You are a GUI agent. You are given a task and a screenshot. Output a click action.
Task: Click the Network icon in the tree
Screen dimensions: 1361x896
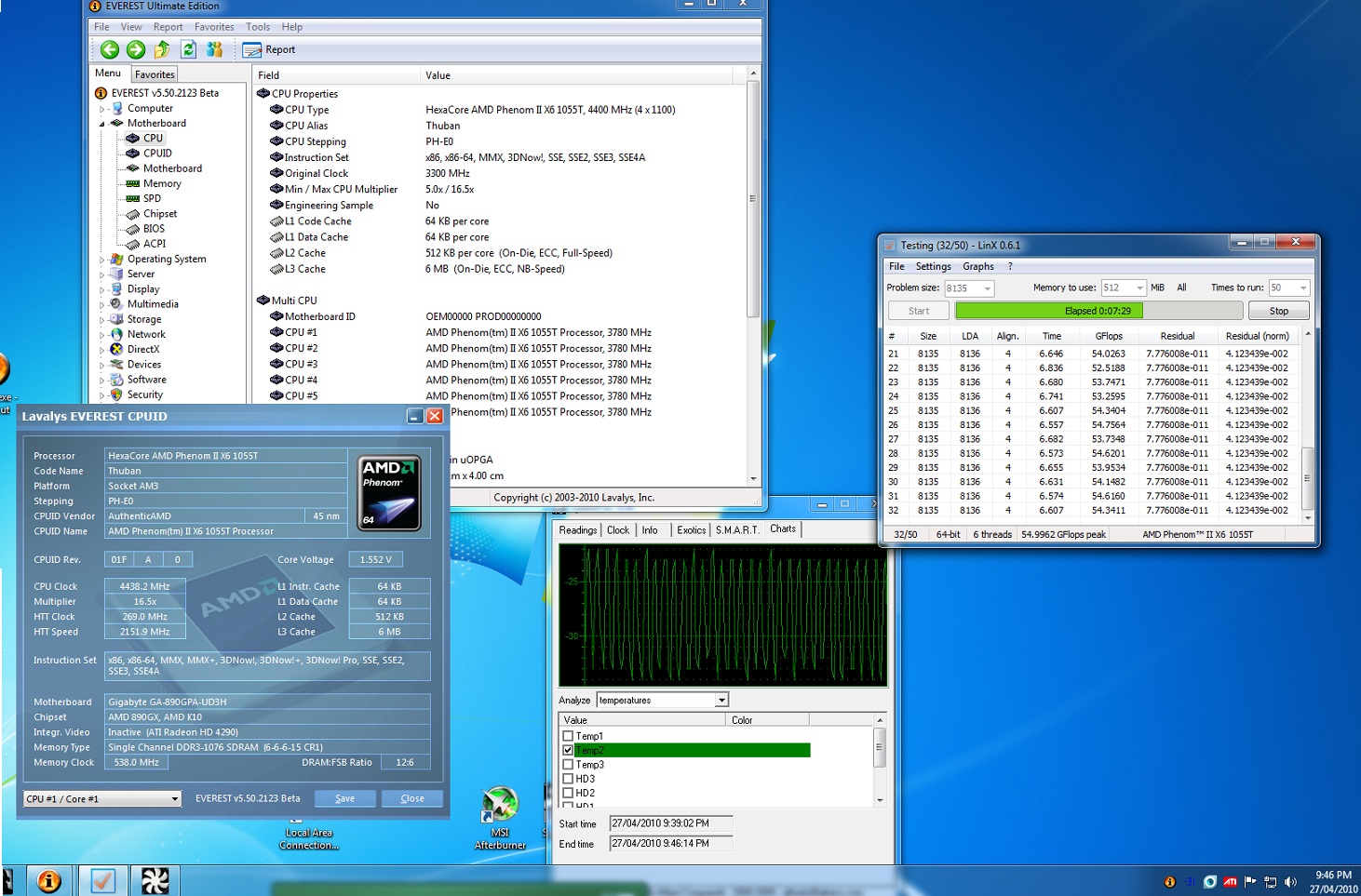click(x=116, y=334)
